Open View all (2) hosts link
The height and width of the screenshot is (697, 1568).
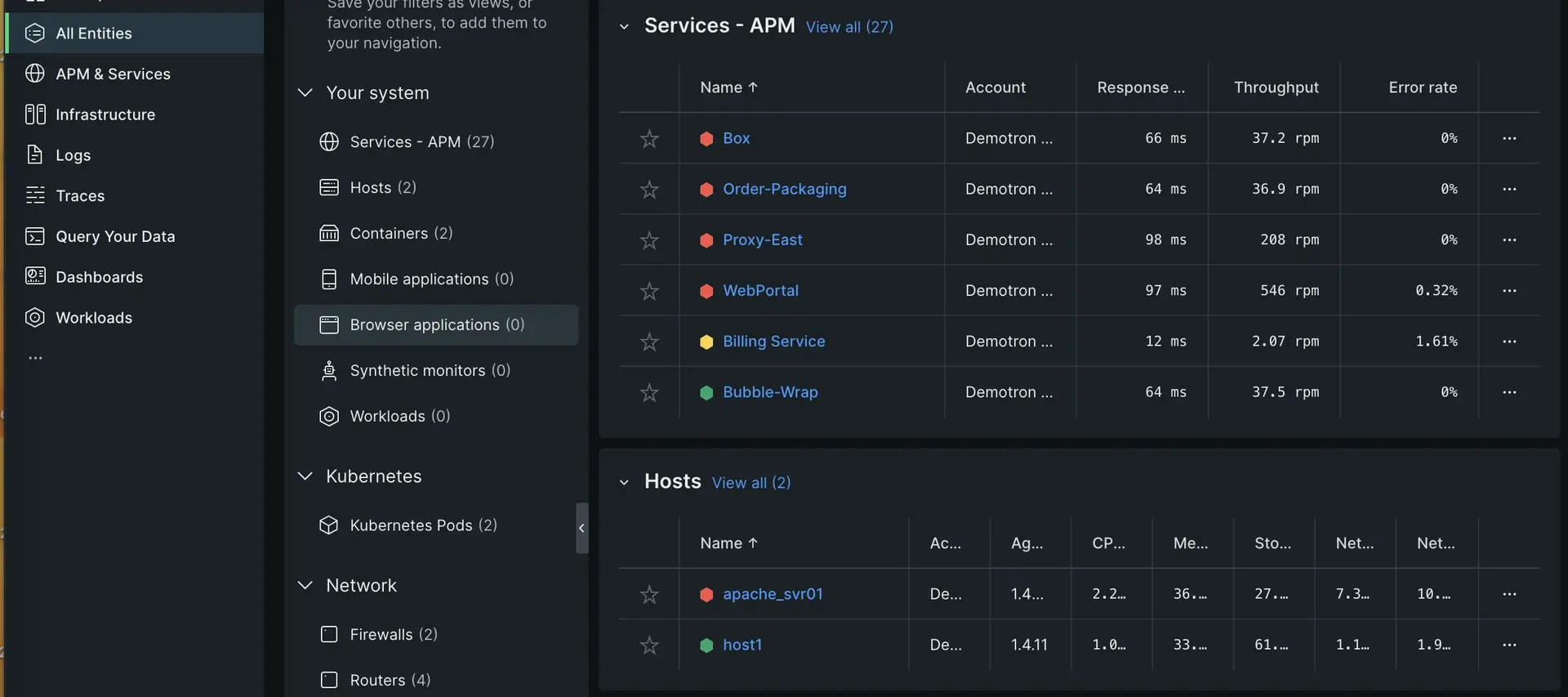pyautogui.click(x=751, y=483)
